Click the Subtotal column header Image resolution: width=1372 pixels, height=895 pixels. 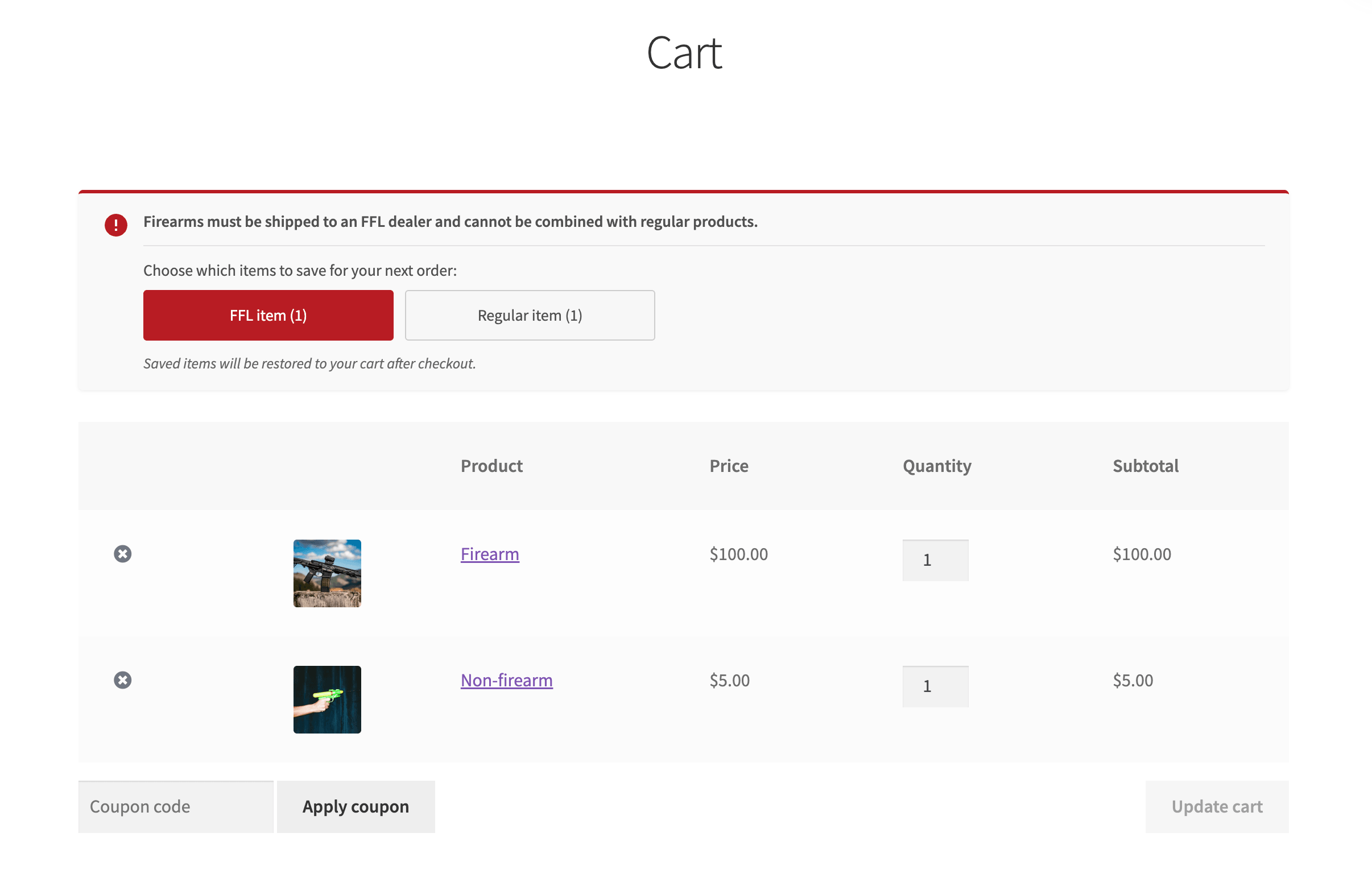(x=1147, y=466)
